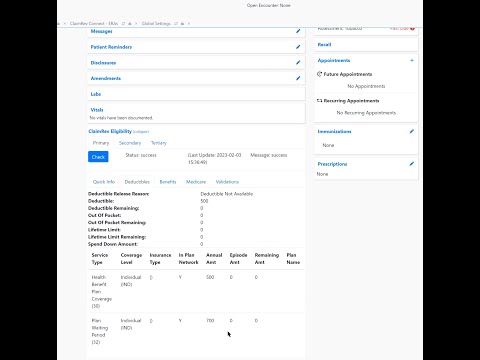
Task: Open the Validations tab
Action: click(227, 182)
